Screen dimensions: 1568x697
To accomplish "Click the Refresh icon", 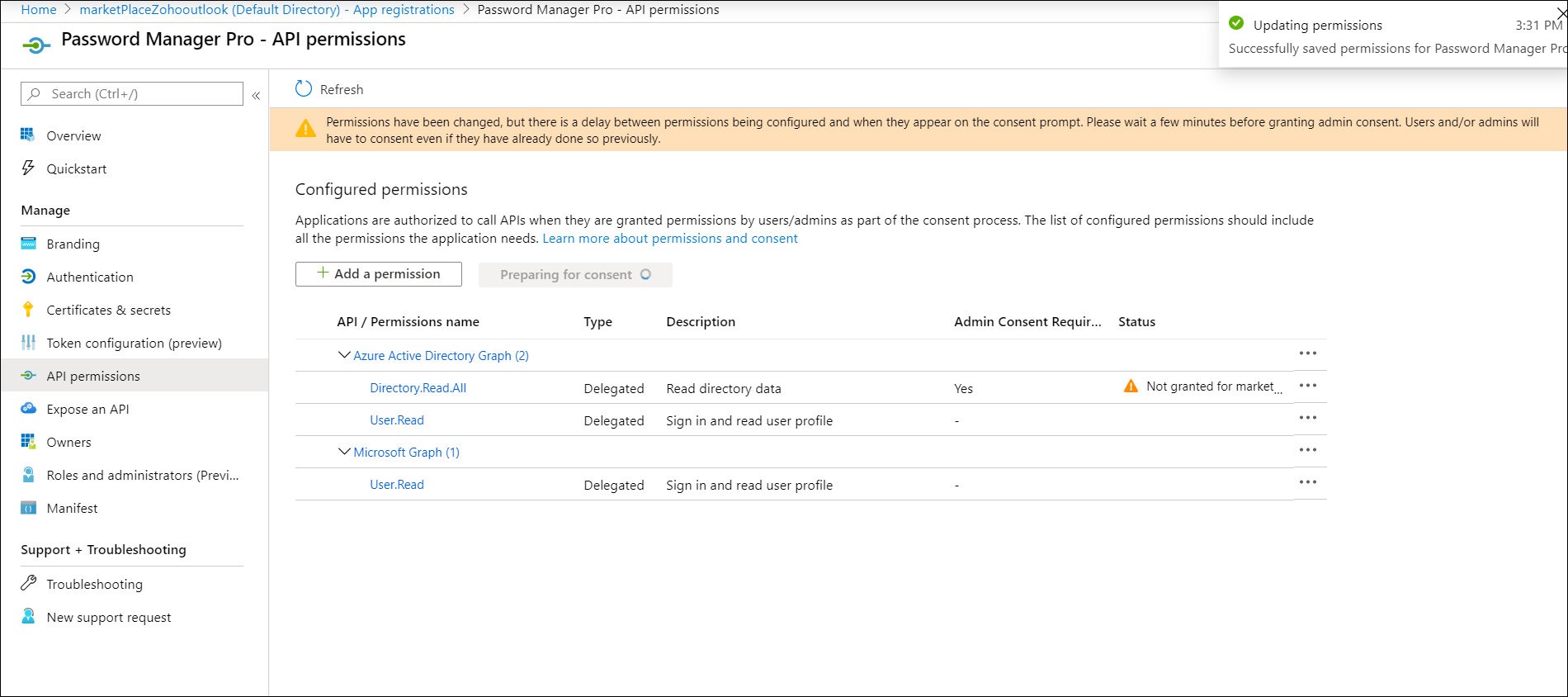I will (x=304, y=89).
